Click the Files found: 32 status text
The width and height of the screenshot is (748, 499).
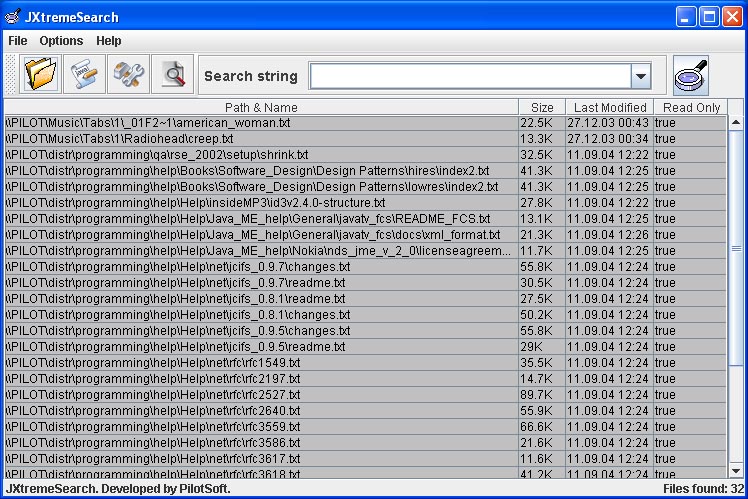[x=703, y=489]
